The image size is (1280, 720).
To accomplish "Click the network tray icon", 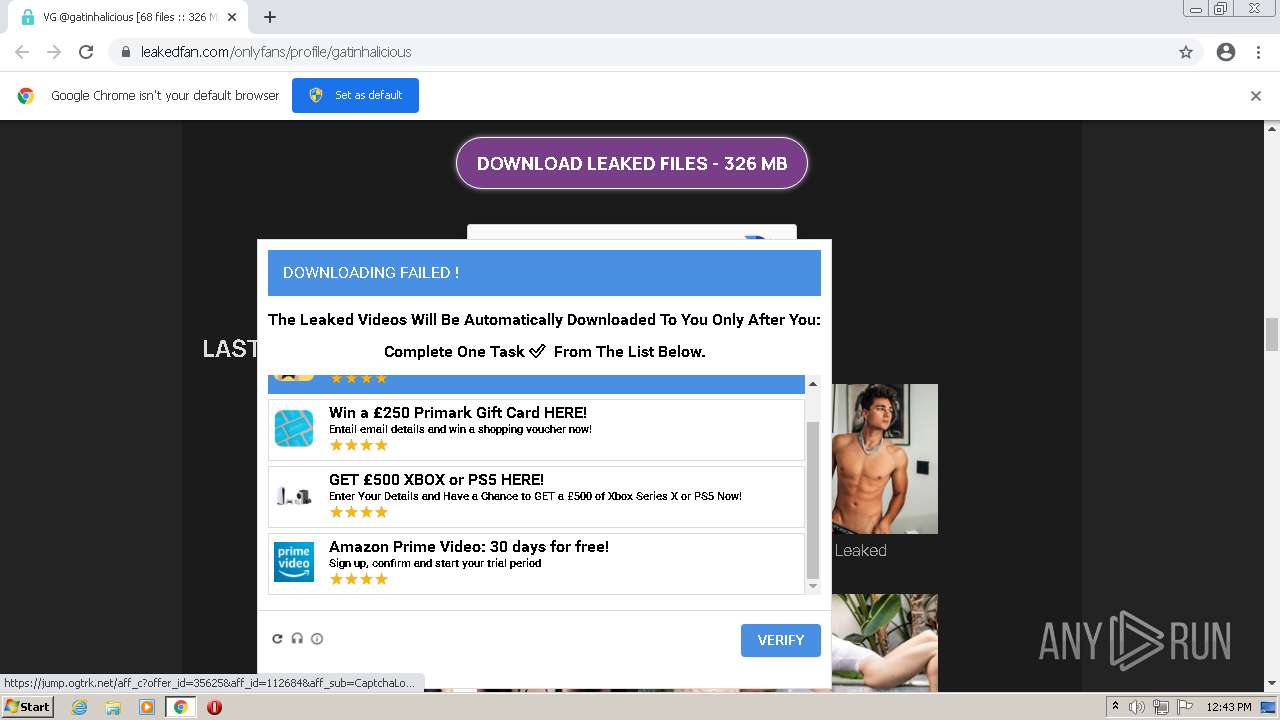I will 1161,707.
